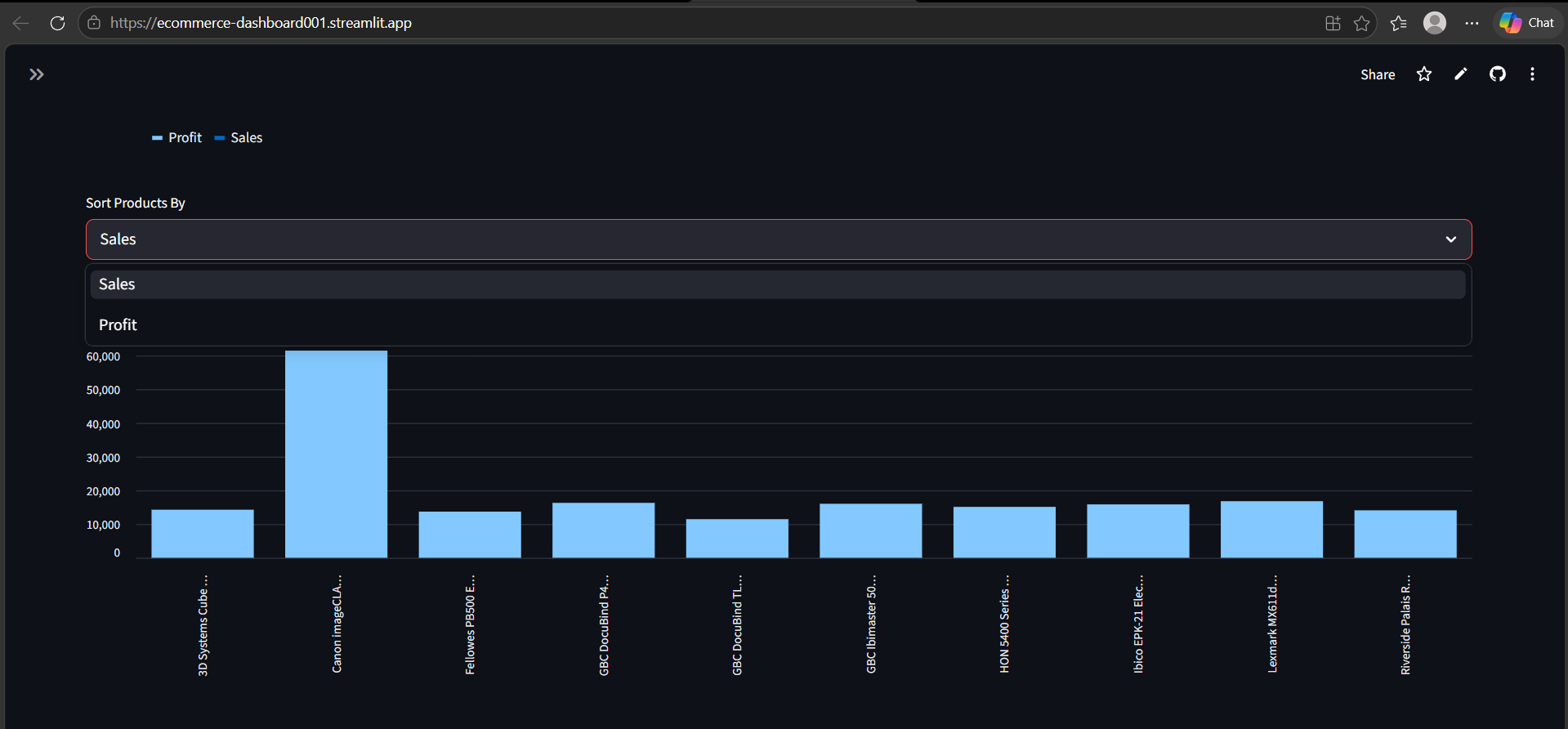Favorite the app with star icon
1568x729 pixels.
(x=1424, y=74)
